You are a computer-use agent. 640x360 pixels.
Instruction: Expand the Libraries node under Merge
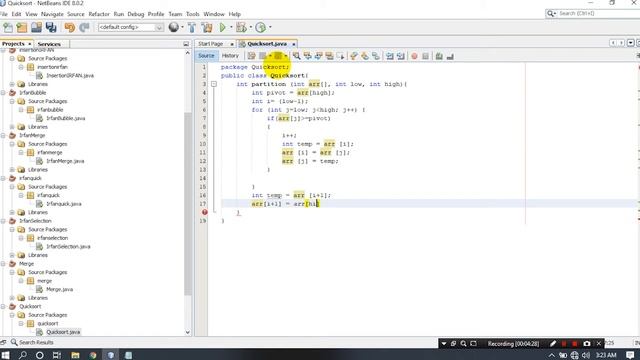[x=12, y=298]
